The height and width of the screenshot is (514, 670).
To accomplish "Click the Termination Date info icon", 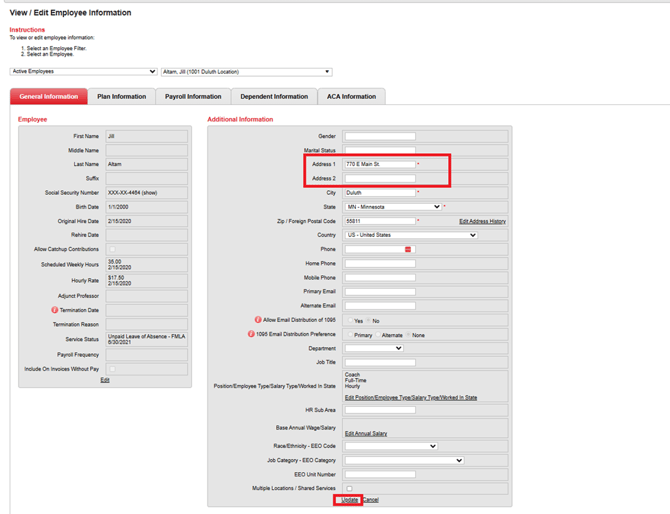I will tap(55, 310).
